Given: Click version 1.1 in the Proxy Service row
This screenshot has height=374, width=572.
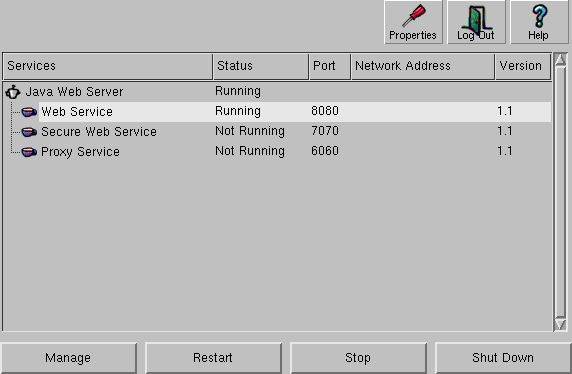Looking at the screenshot, I should (x=505, y=151).
